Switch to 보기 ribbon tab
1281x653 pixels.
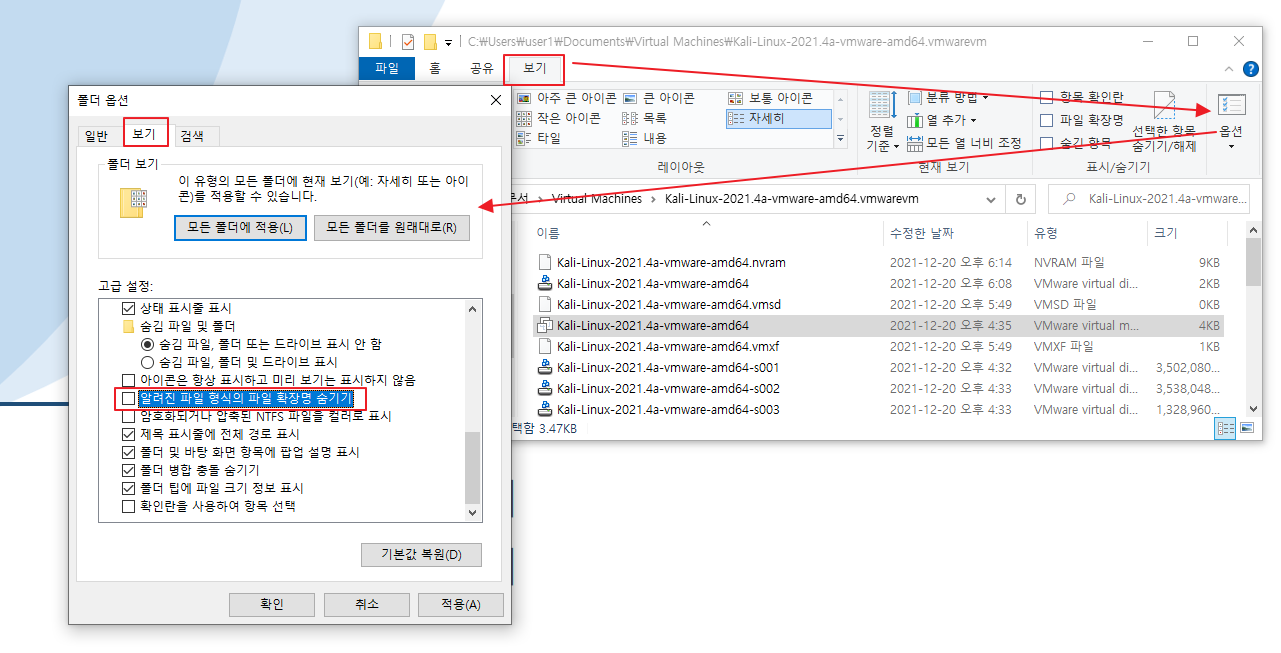point(535,69)
